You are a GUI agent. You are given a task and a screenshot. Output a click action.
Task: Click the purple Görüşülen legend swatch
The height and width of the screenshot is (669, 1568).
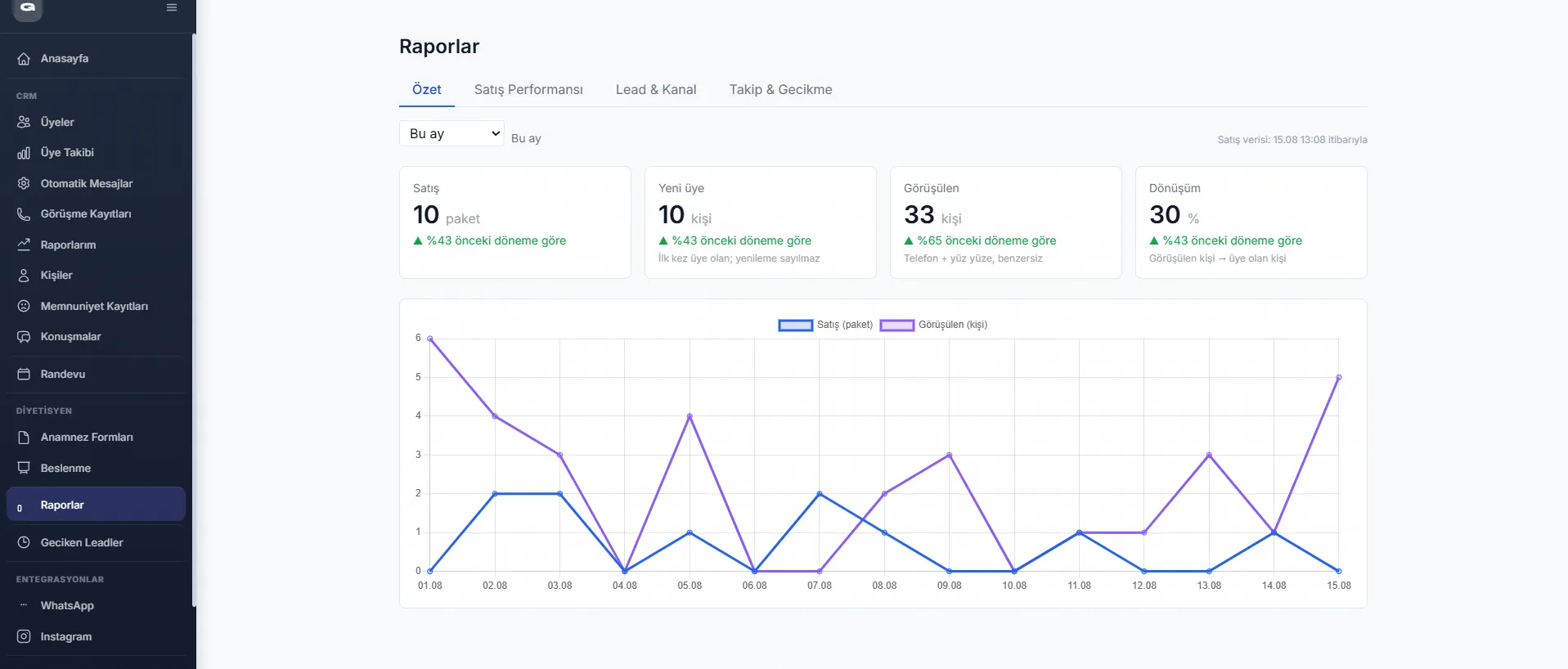tap(897, 325)
